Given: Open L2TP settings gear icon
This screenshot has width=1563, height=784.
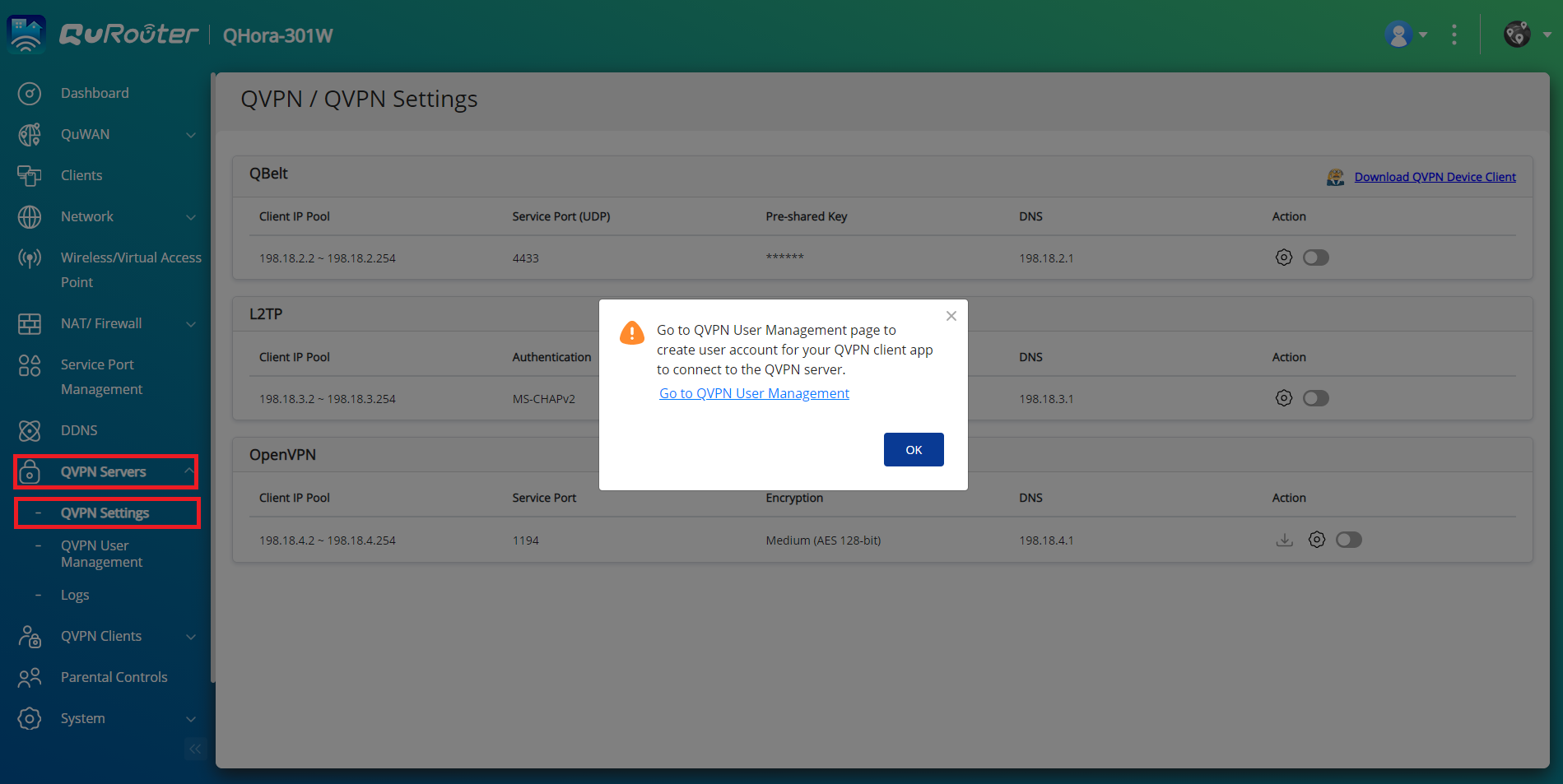Looking at the screenshot, I should pos(1284,398).
